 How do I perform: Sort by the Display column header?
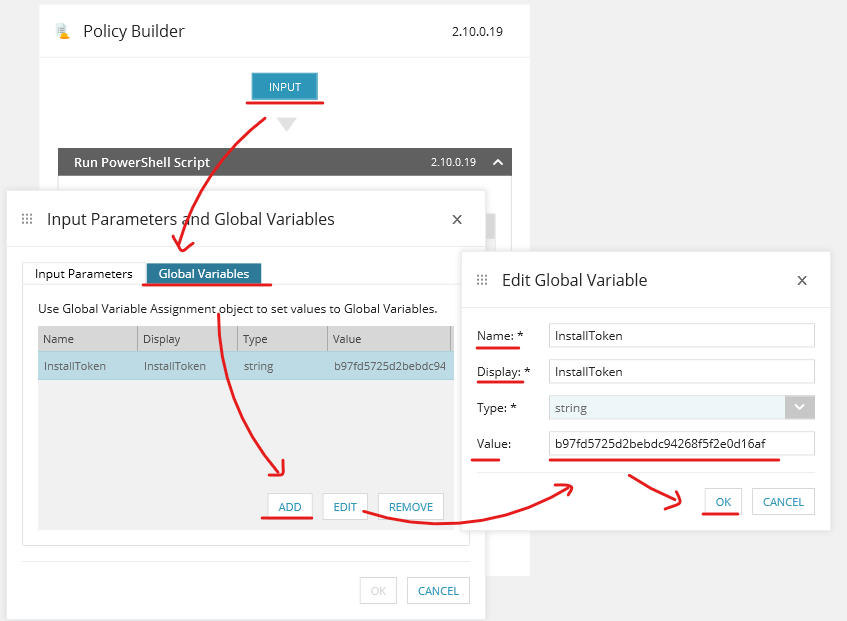tap(187, 339)
